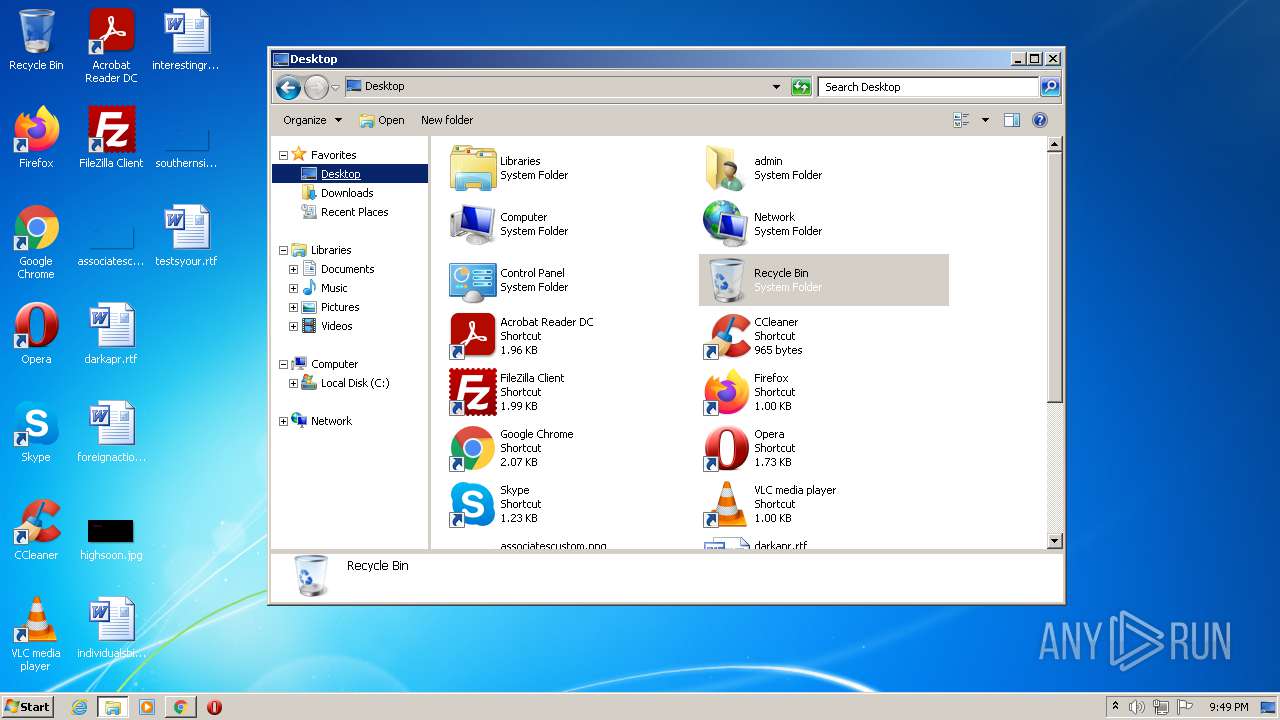Screen dimensions: 1280x720
Task: Select the admin folder icon
Action: pyautogui.click(x=726, y=168)
